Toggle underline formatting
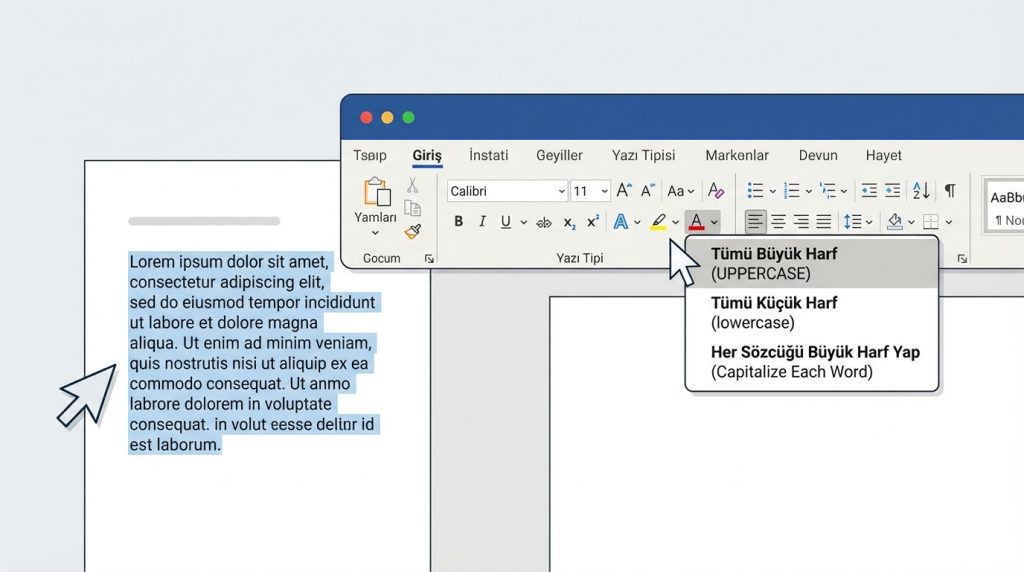This screenshot has width=1024, height=572. [x=505, y=222]
